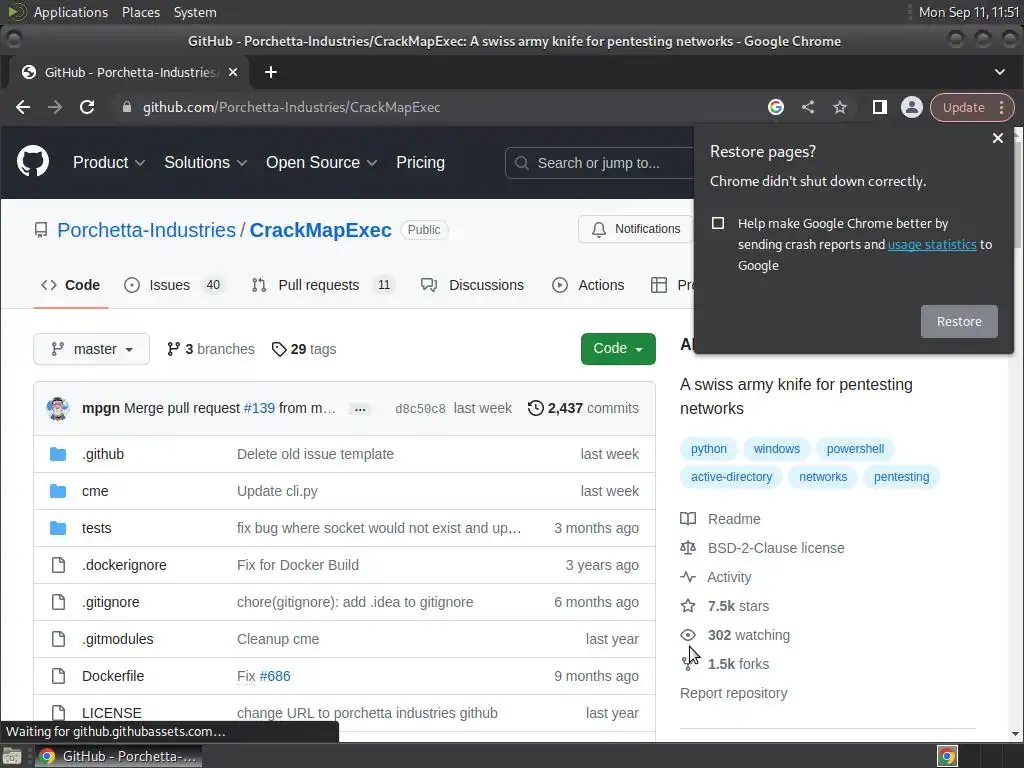Open the master branch selector

pos(91,349)
